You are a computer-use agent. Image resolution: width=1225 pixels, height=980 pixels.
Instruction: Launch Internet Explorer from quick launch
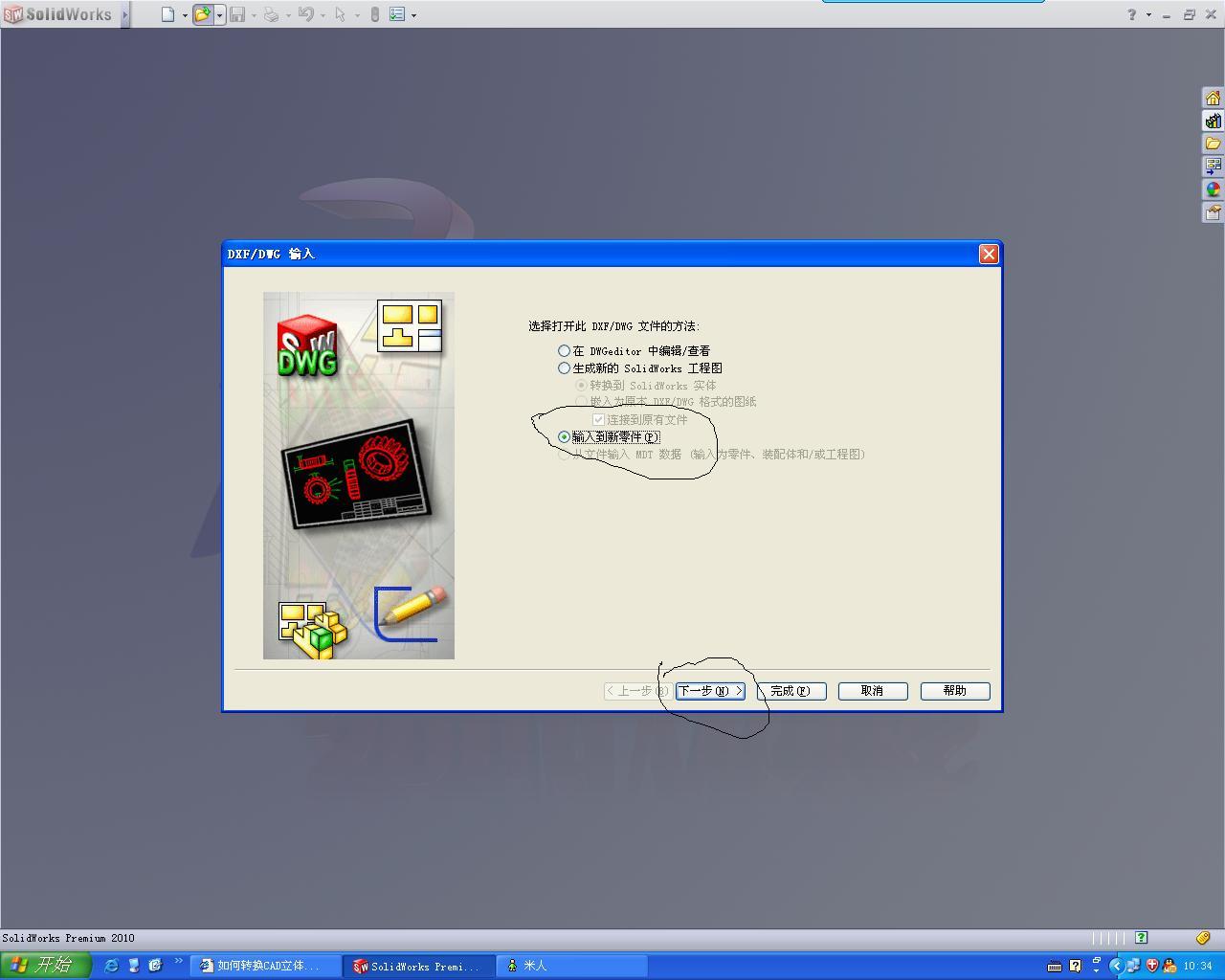point(111,966)
